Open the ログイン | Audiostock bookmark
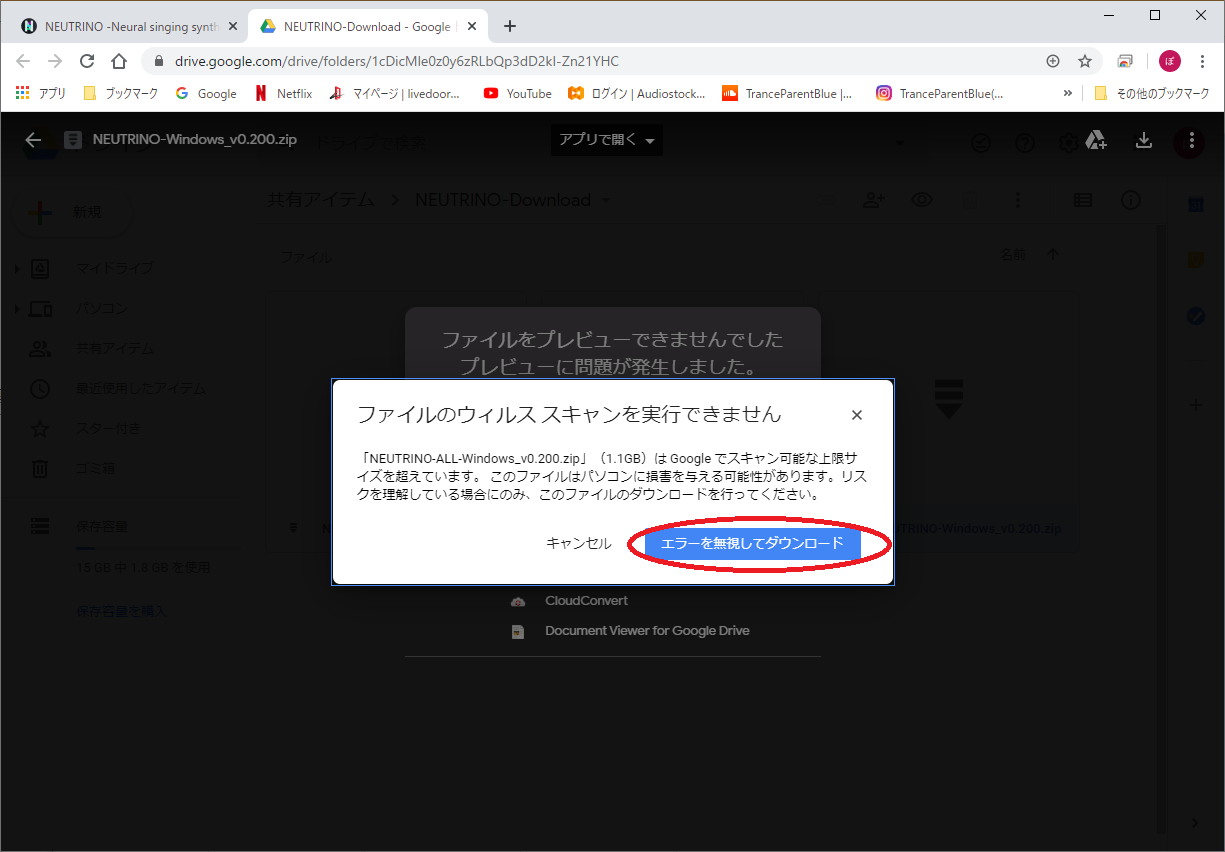 click(x=637, y=93)
